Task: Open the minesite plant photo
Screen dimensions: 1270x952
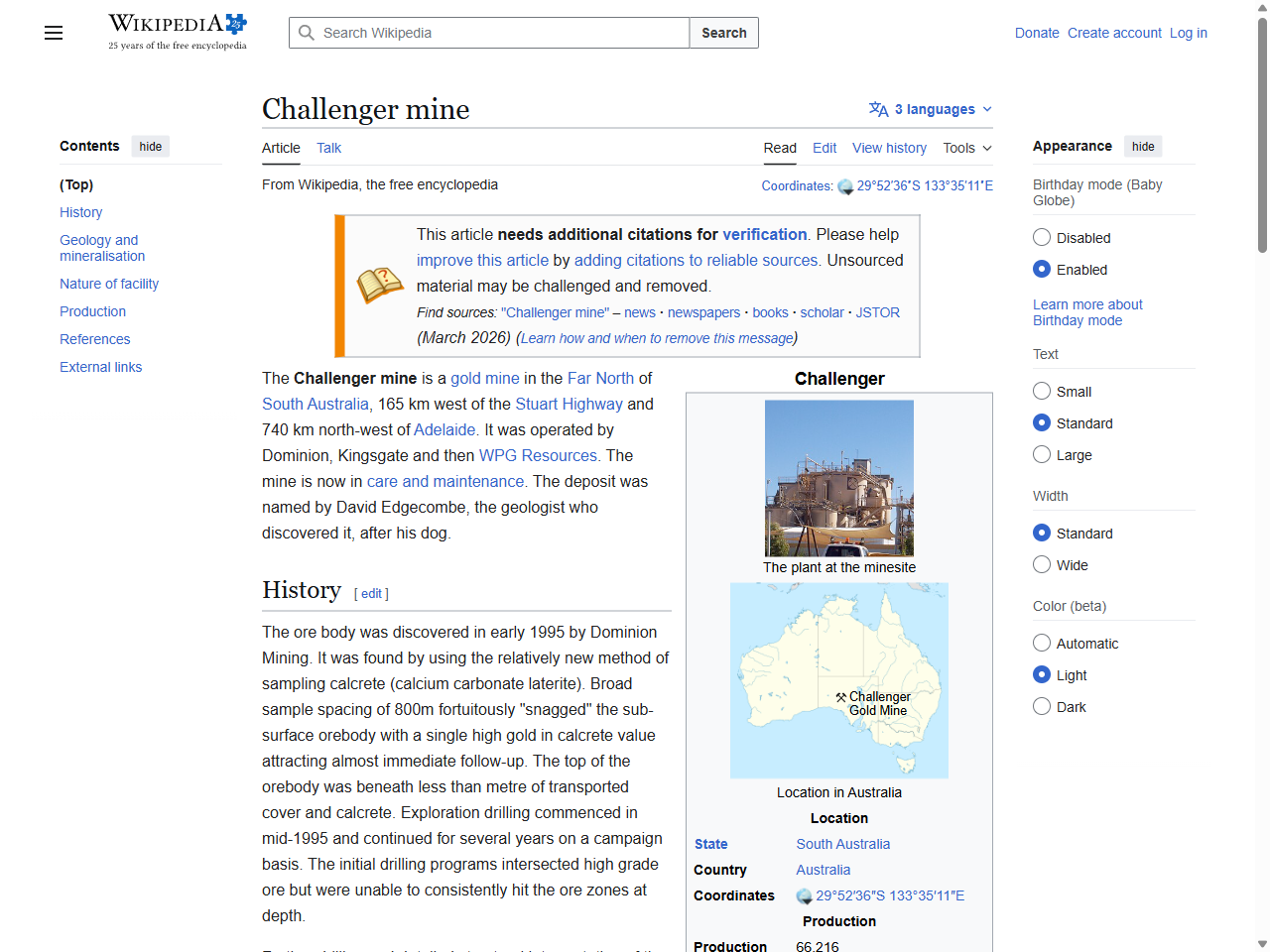Action: [839, 478]
